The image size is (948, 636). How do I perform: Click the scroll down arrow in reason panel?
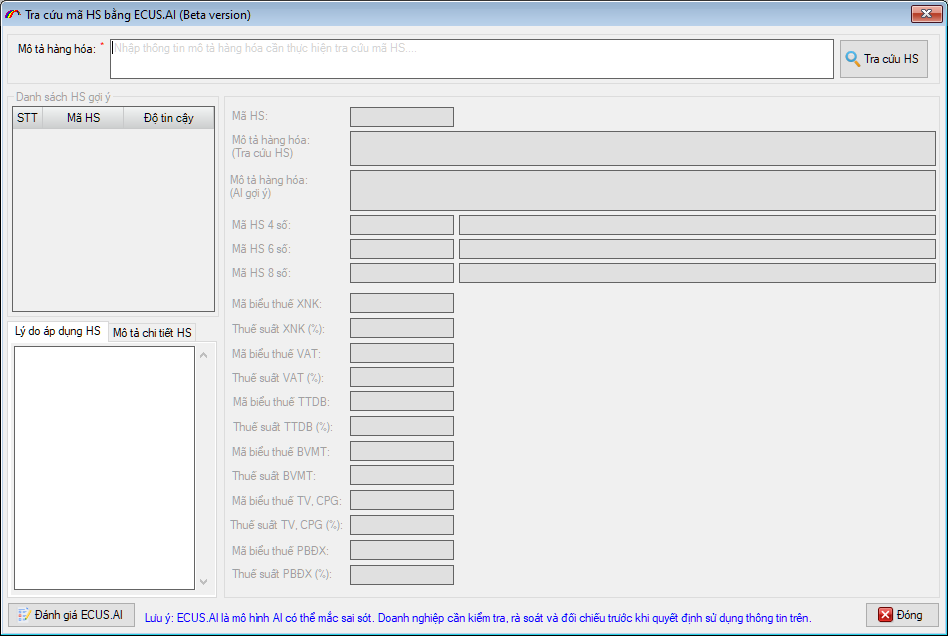tap(205, 581)
